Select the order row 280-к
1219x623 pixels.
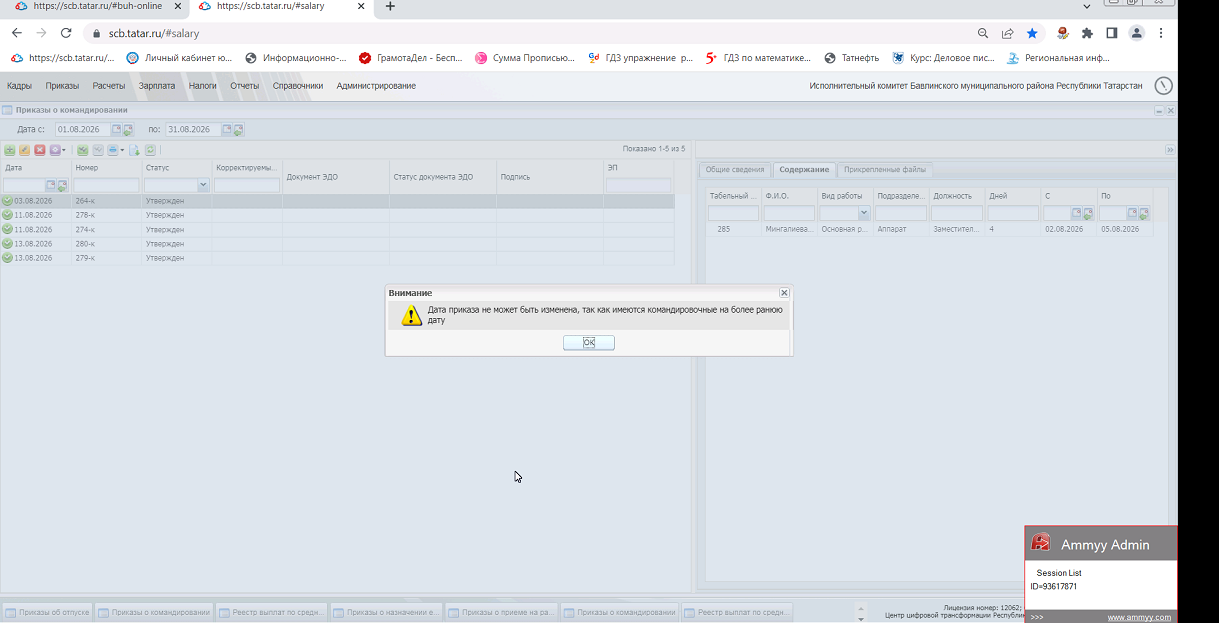[x=337, y=244]
